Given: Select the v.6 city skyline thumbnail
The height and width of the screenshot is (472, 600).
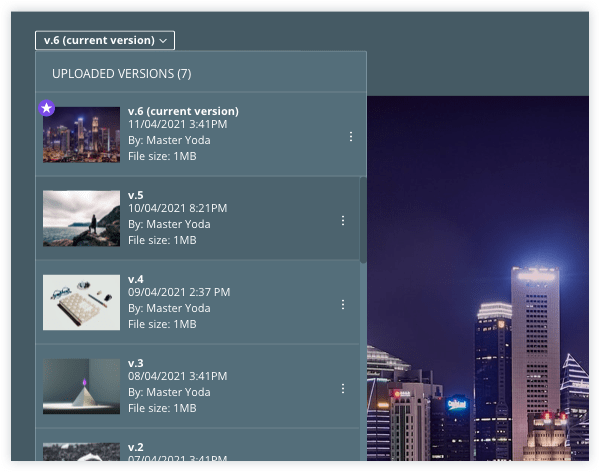Looking at the screenshot, I should pyautogui.click(x=82, y=135).
